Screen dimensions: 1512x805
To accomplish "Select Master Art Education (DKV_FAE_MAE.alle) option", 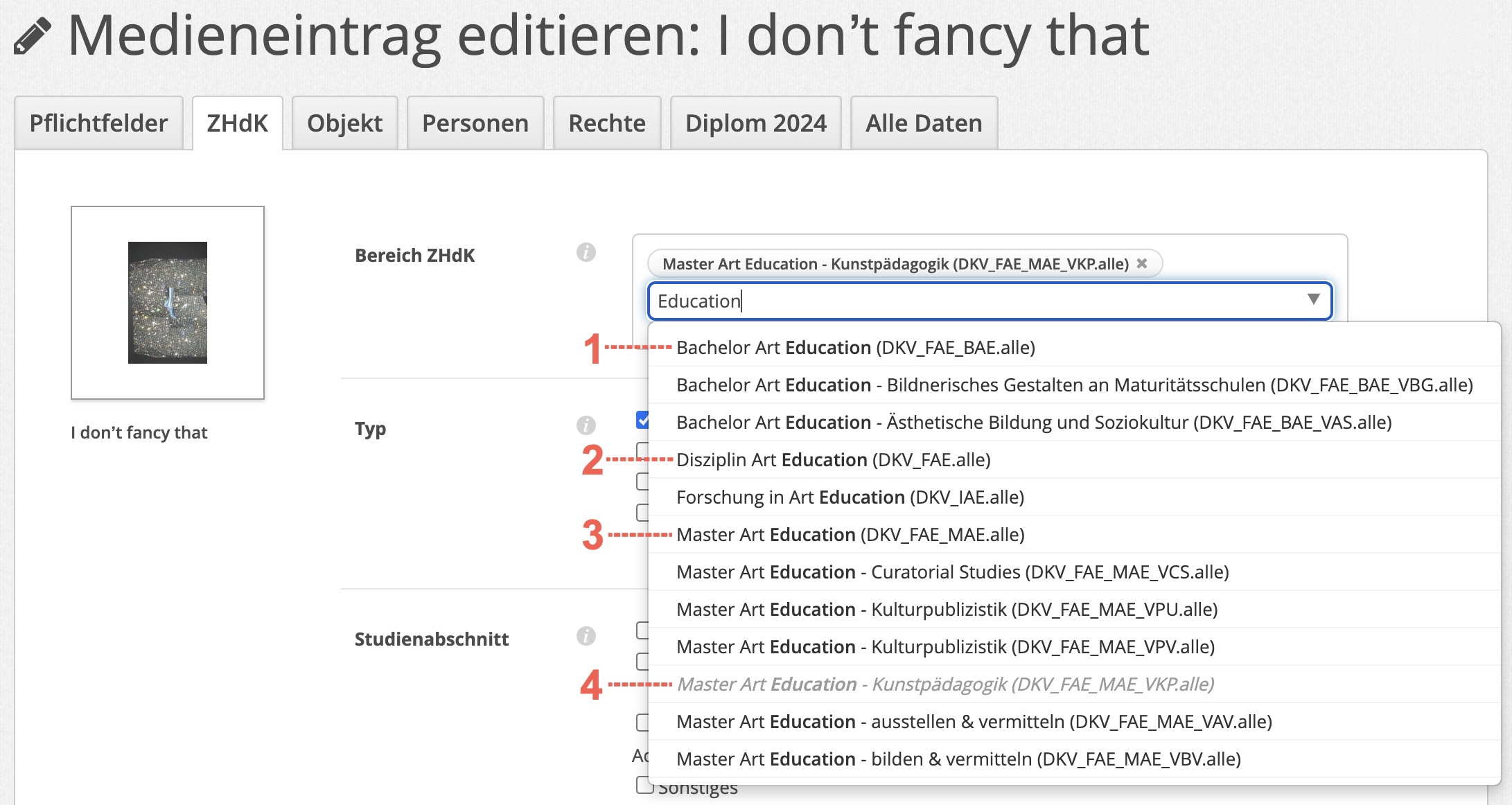I will pos(850,535).
